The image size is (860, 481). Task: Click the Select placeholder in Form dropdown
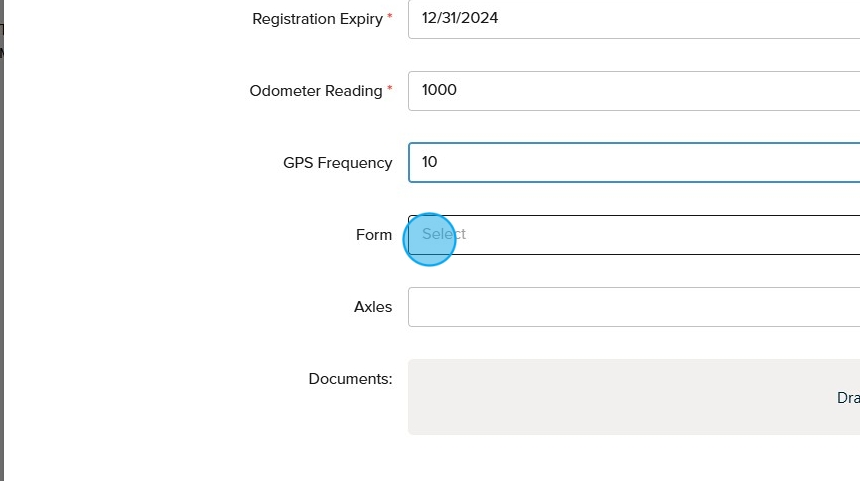tap(444, 234)
